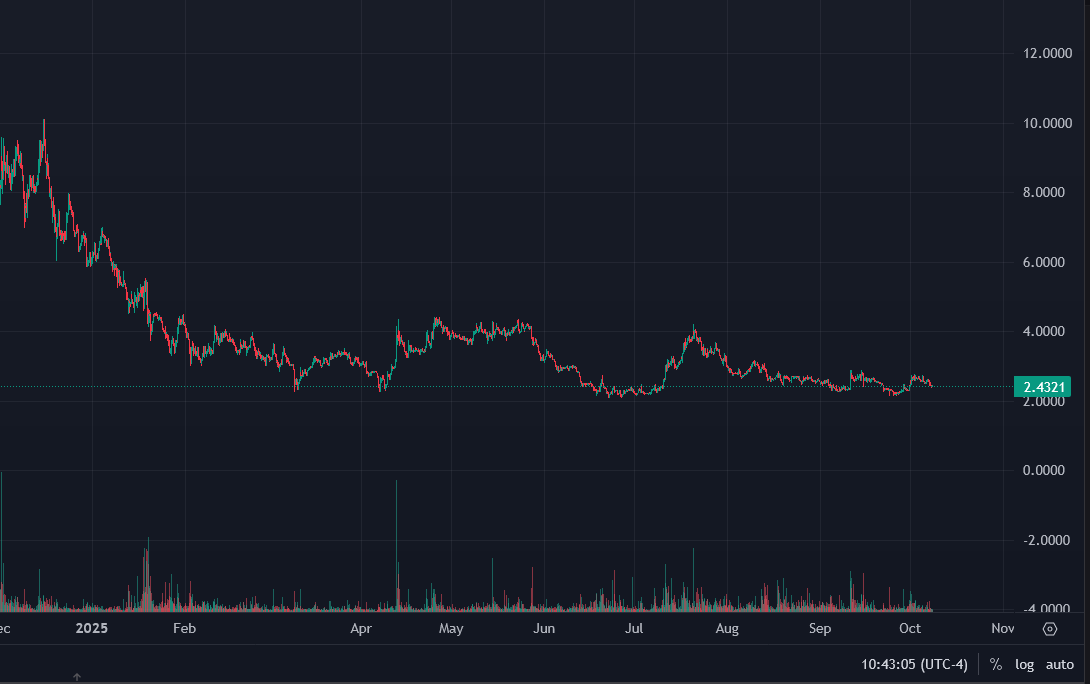The image size is (1090, 684).
Task: Click the 10.0000 price scale label
Action: [1043, 123]
